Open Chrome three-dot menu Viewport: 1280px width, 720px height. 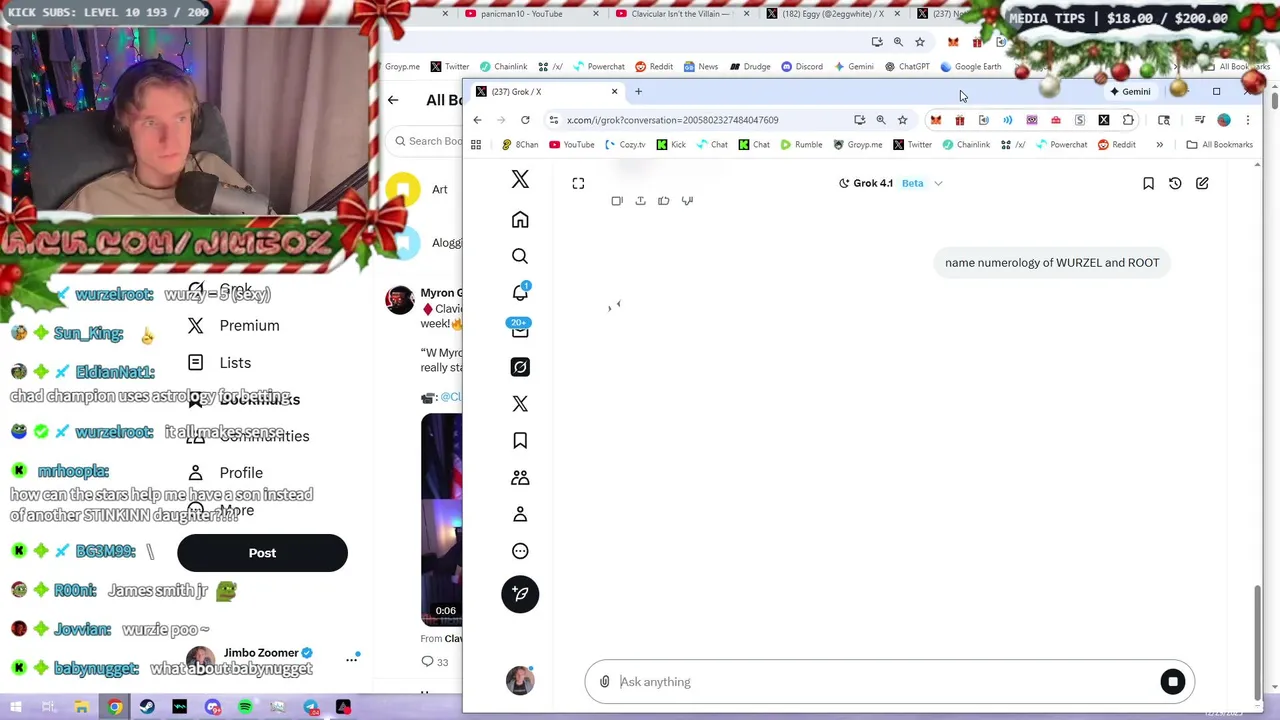click(1247, 120)
